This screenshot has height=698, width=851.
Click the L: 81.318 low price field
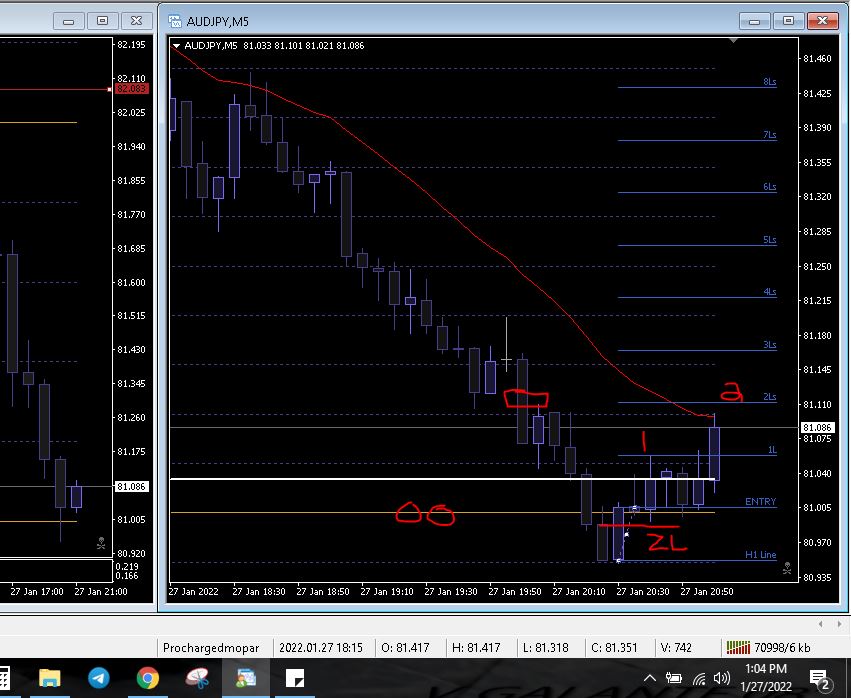pyautogui.click(x=545, y=648)
